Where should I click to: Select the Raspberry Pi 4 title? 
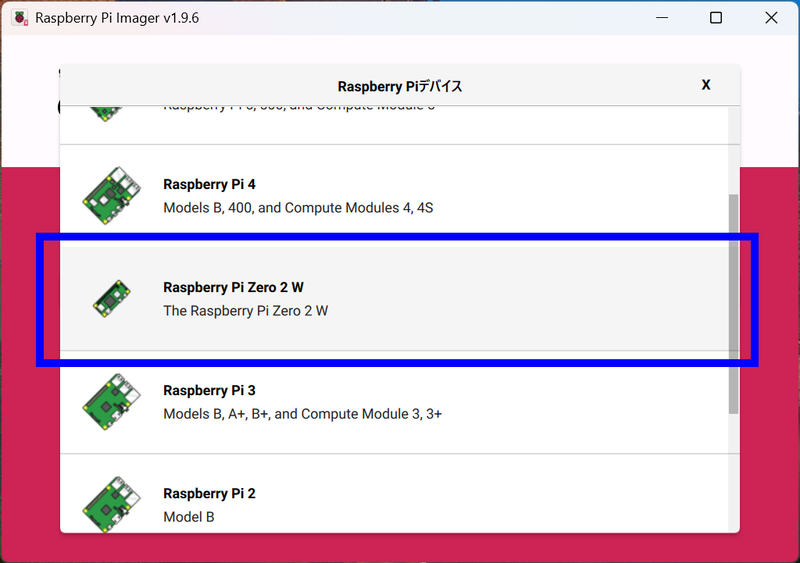(x=209, y=184)
